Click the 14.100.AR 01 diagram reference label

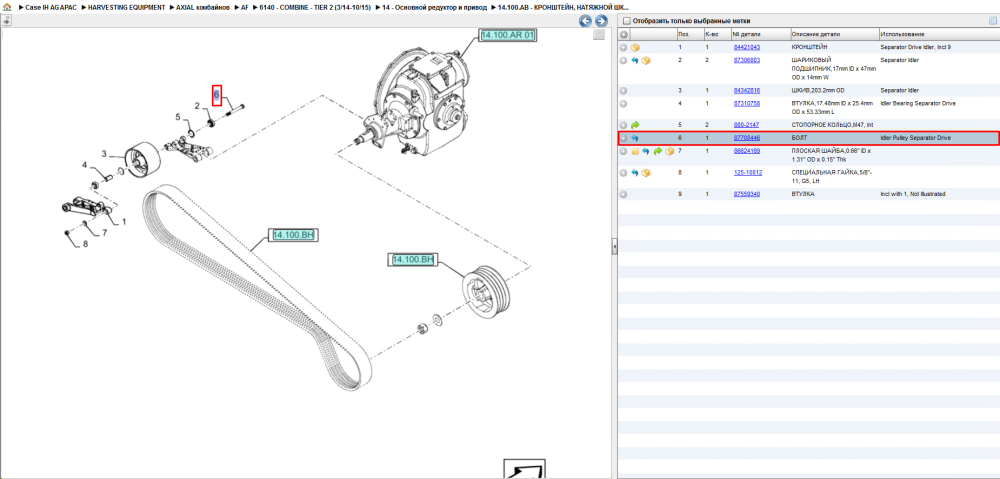pos(507,35)
